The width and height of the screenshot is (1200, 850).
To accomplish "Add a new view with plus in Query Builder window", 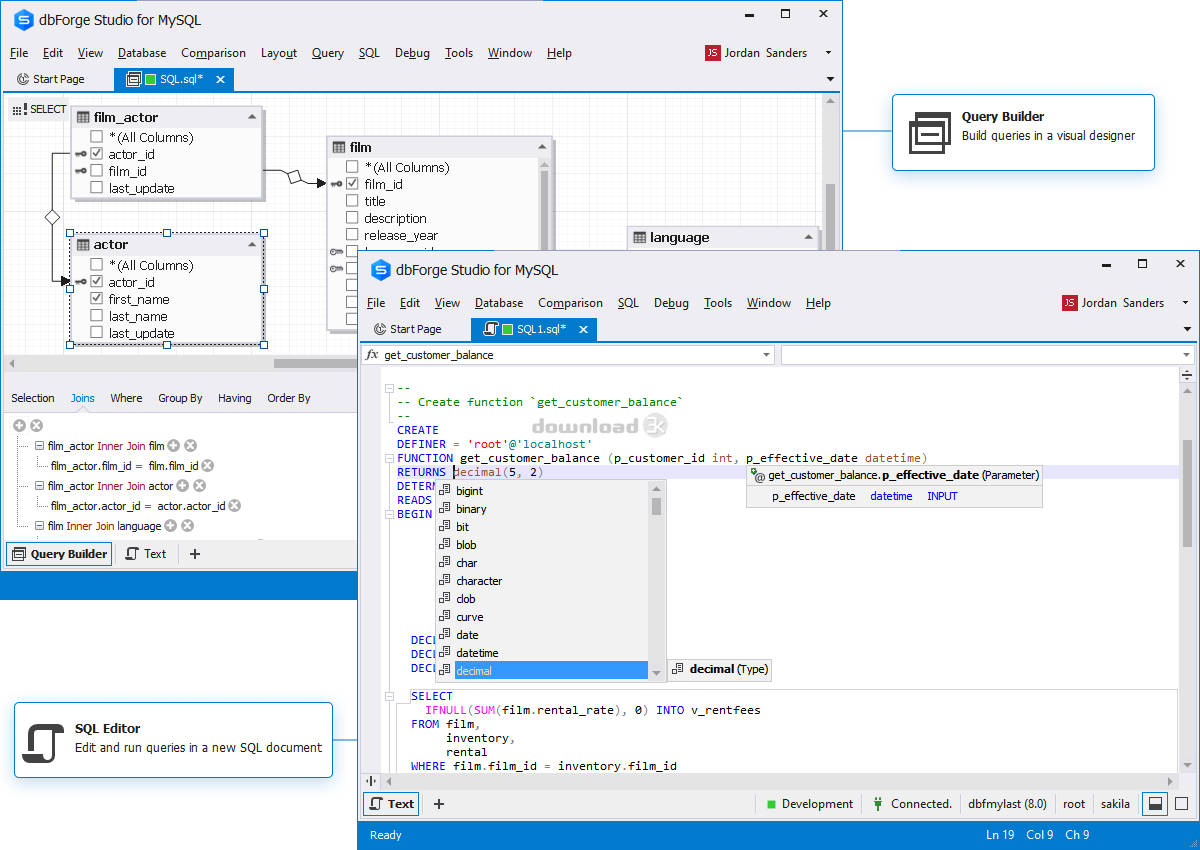I will click(x=195, y=554).
